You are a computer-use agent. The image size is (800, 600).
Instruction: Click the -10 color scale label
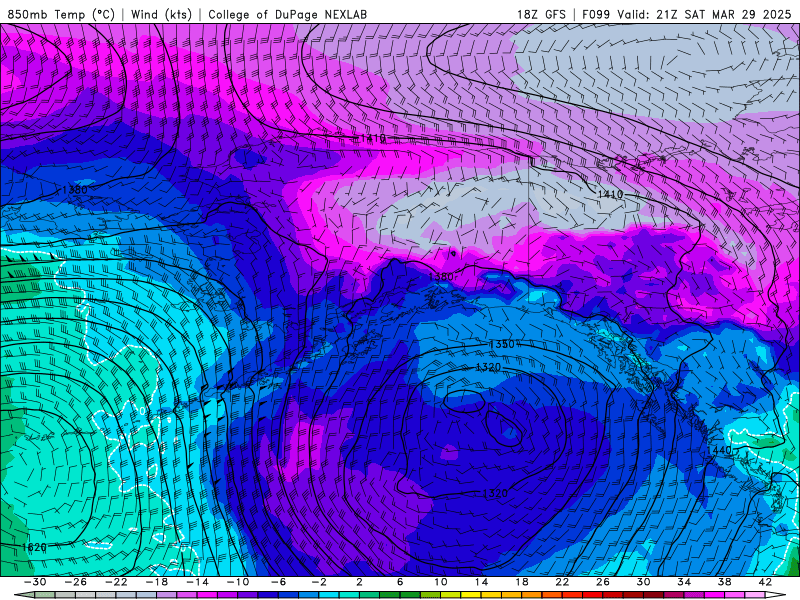tap(238, 582)
